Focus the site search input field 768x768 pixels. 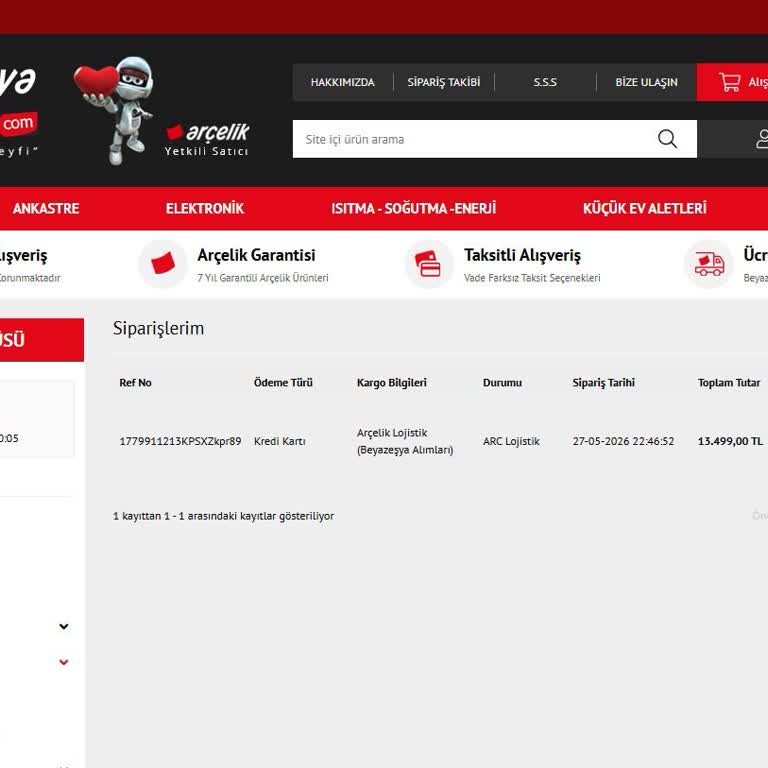[495, 139]
